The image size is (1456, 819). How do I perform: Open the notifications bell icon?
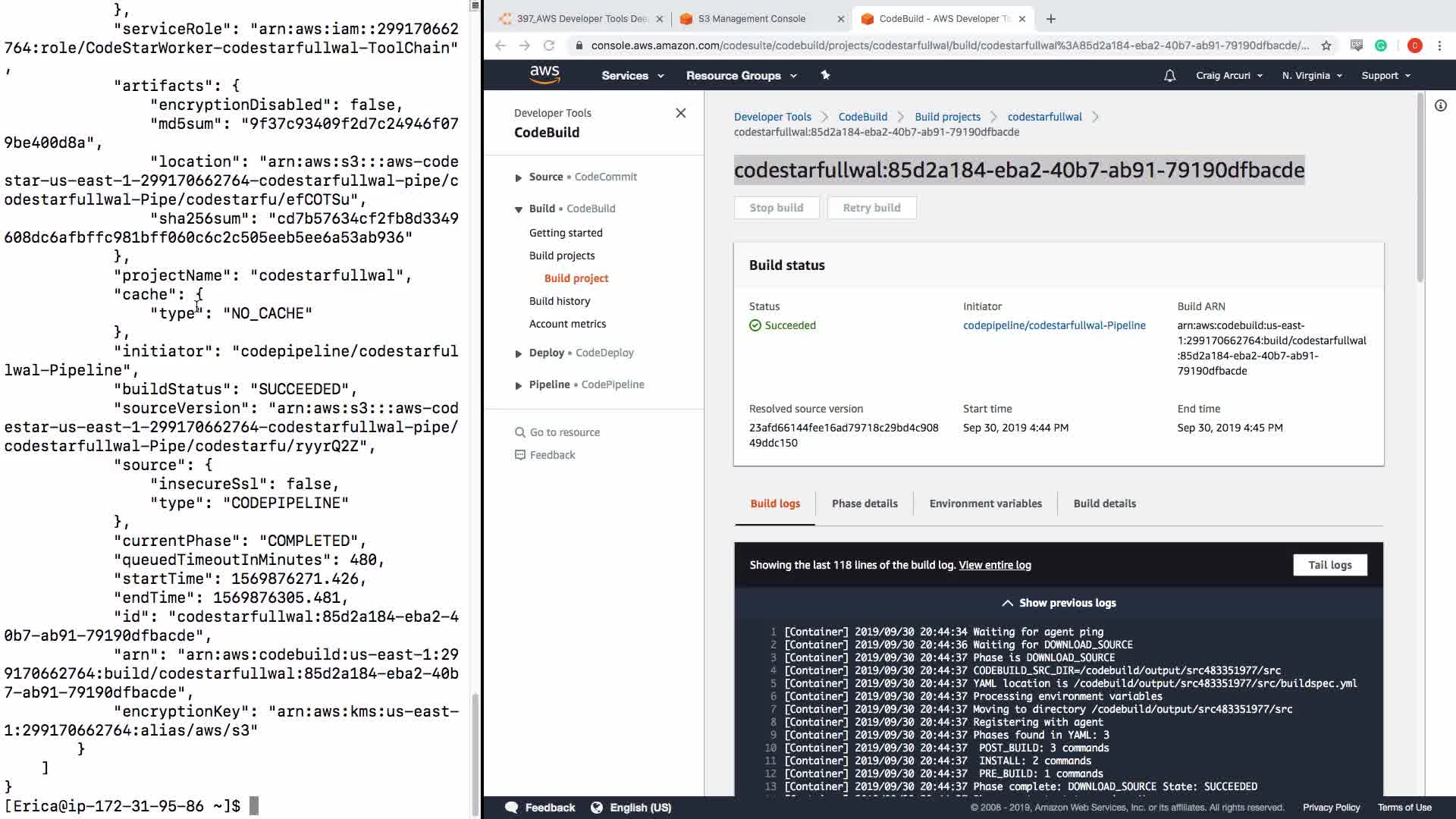click(1169, 75)
